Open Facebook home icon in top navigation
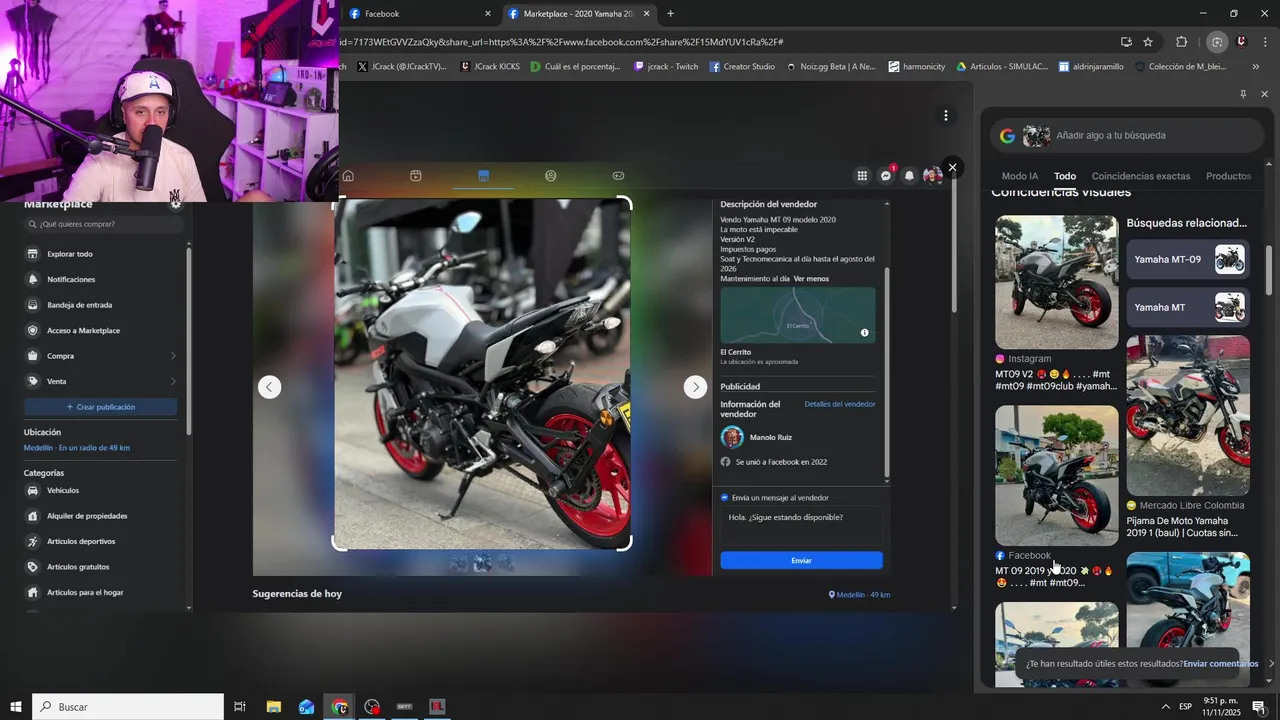1280x720 pixels. (x=348, y=176)
